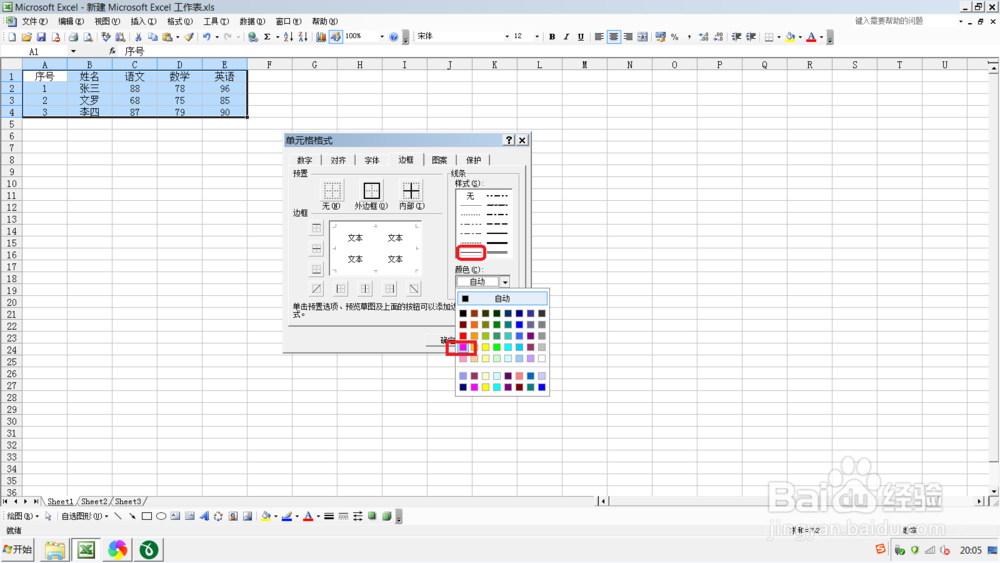Toggle Underline formatting in toolbar
Viewport: 1000px width, 563px height.
(x=581, y=37)
